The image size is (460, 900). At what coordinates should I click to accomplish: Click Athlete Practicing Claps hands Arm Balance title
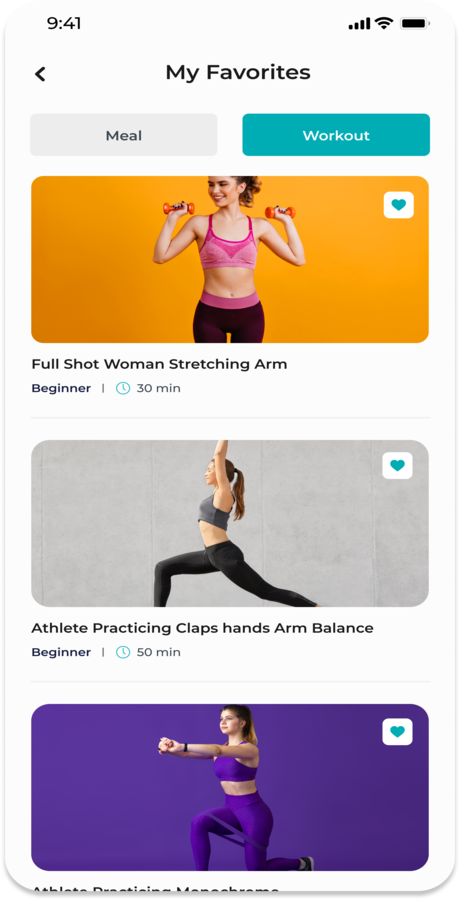tap(202, 628)
